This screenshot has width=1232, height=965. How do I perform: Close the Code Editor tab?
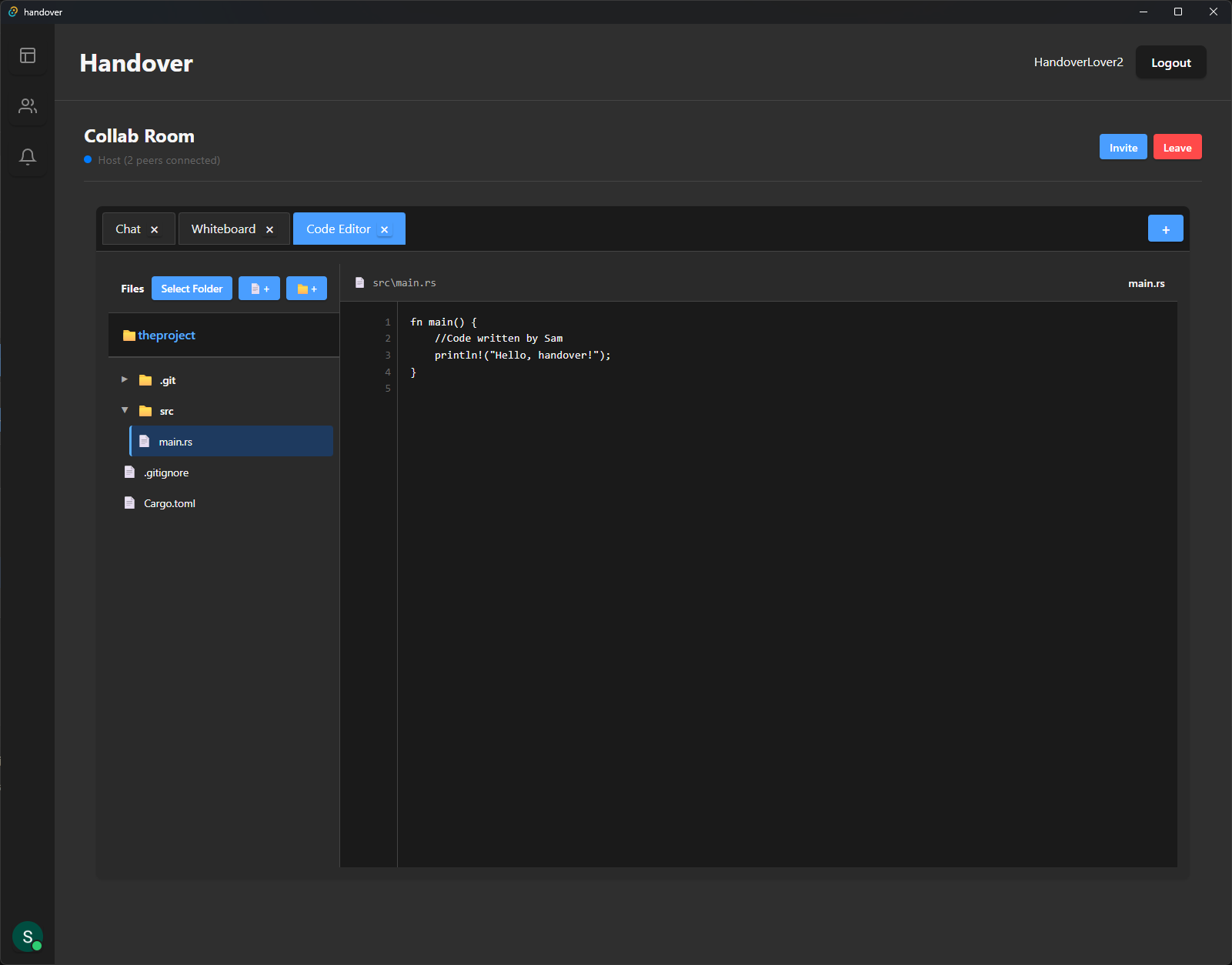384,229
